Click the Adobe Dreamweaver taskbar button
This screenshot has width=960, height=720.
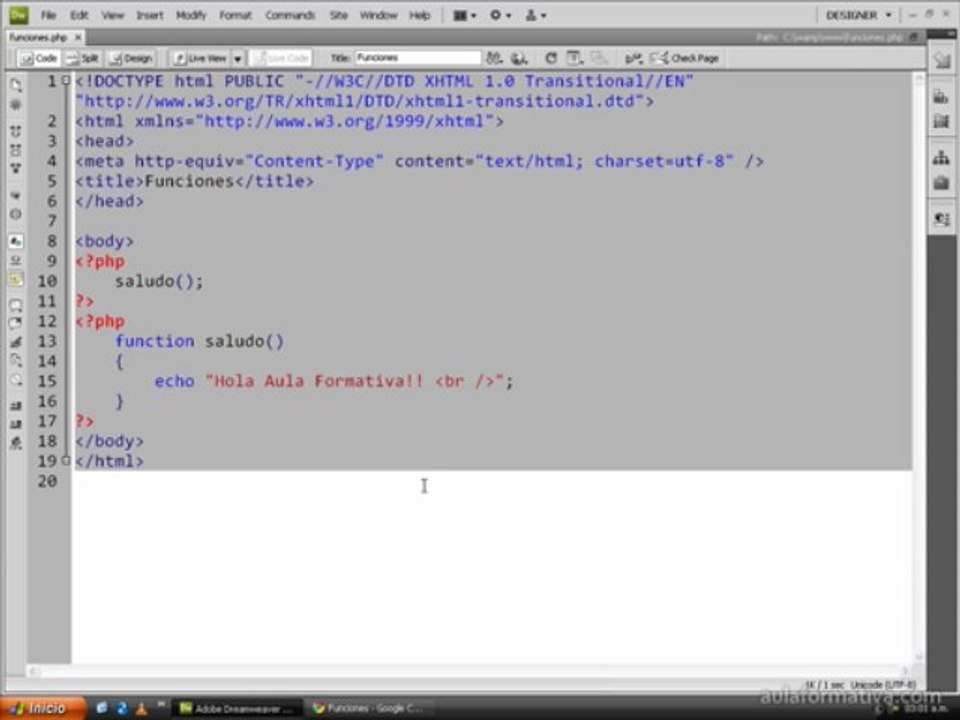coord(237,708)
